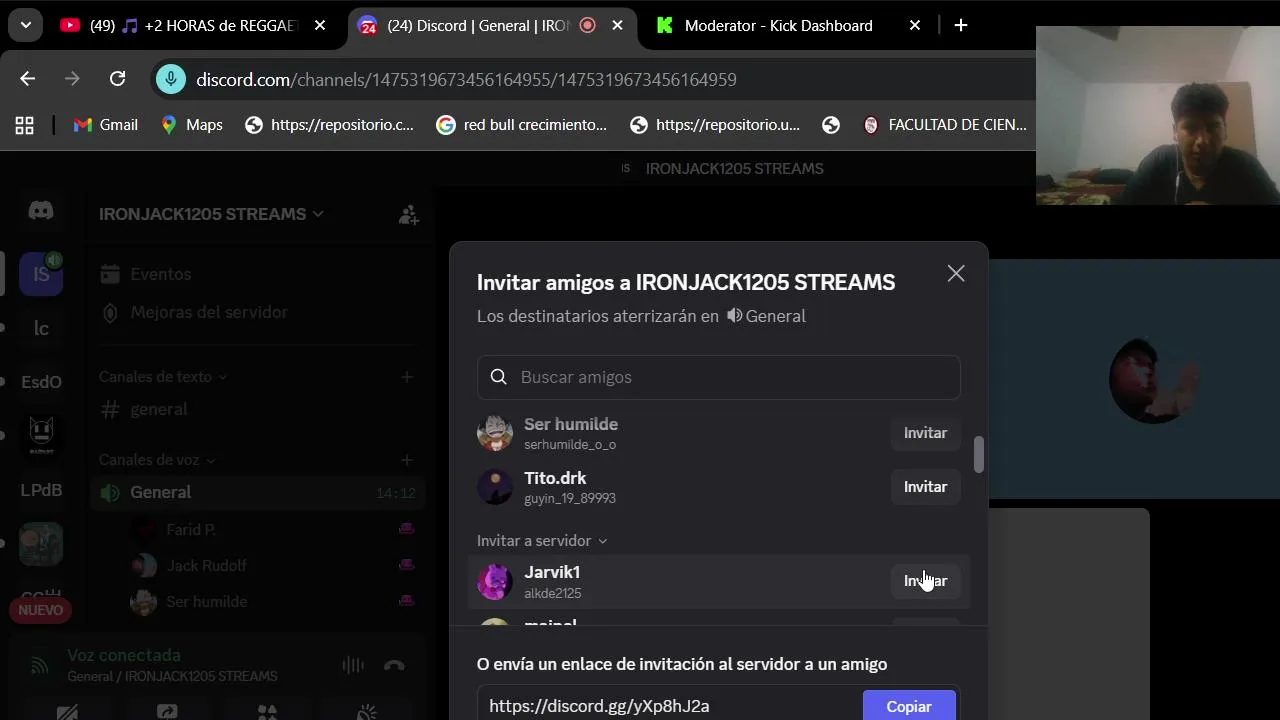Click the participant avatar in call view

1155,380
